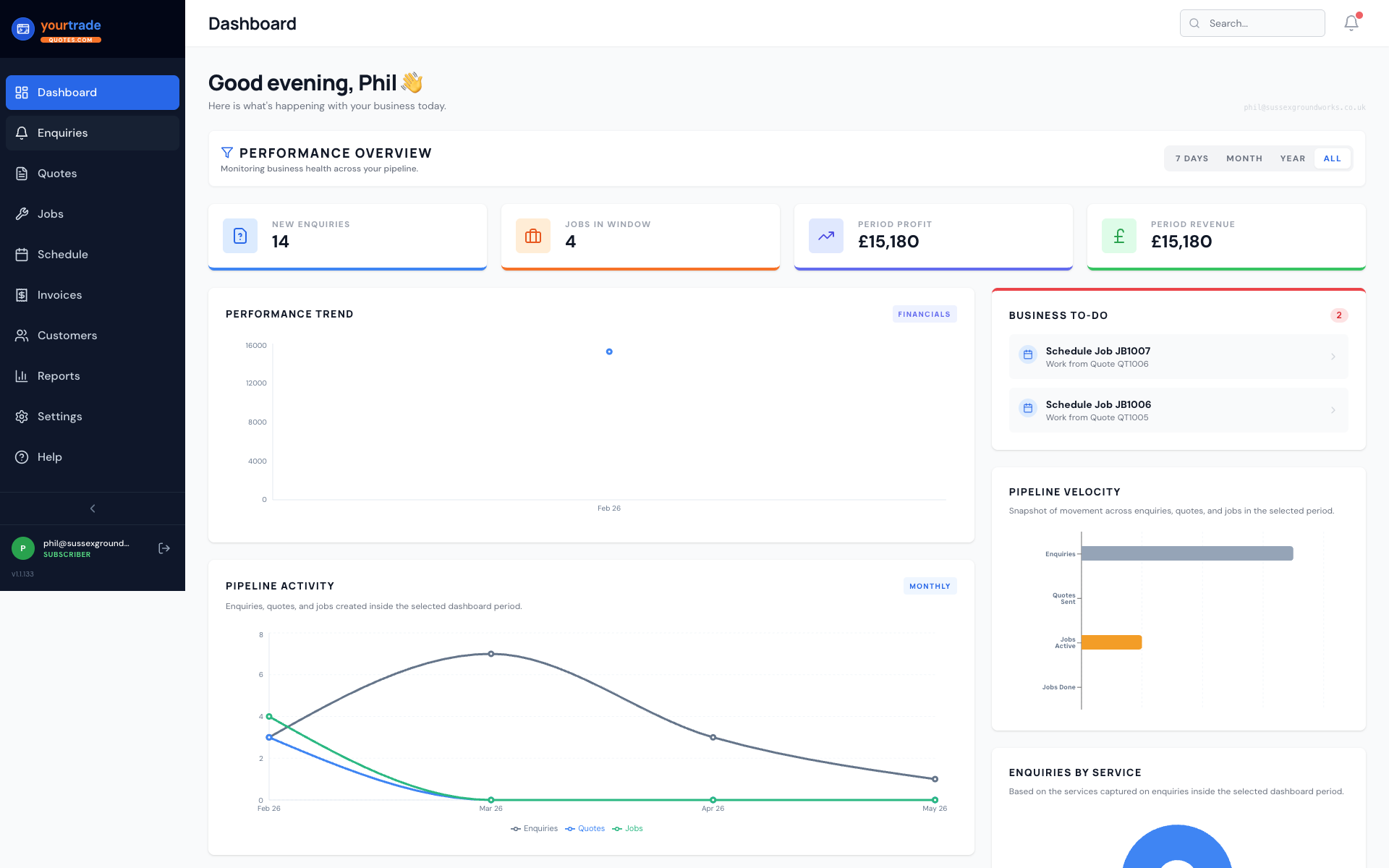Click the Business To-Do count badge 2

1339,315
